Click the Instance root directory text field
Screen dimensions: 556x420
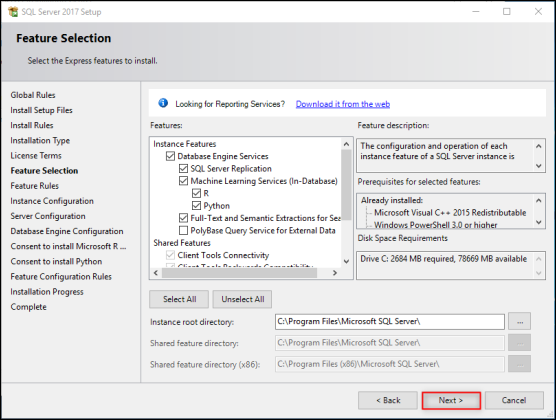(390, 321)
